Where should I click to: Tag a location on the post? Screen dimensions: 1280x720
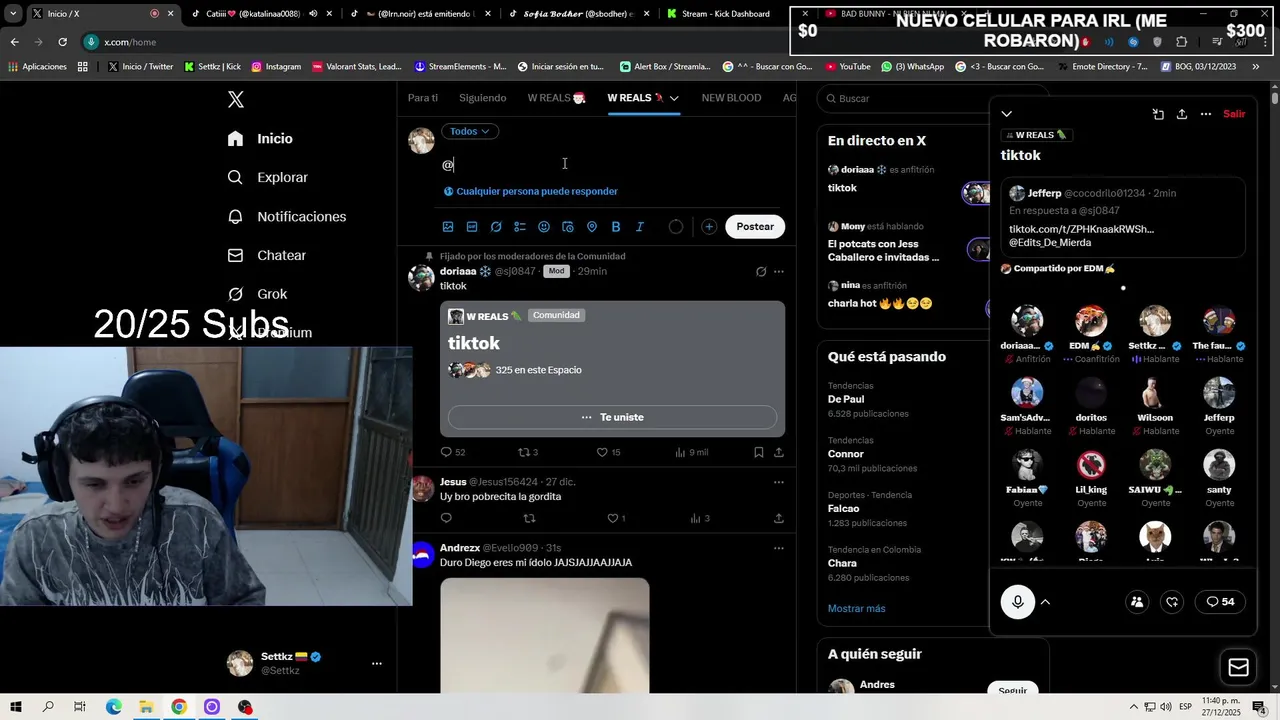click(x=592, y=227)
